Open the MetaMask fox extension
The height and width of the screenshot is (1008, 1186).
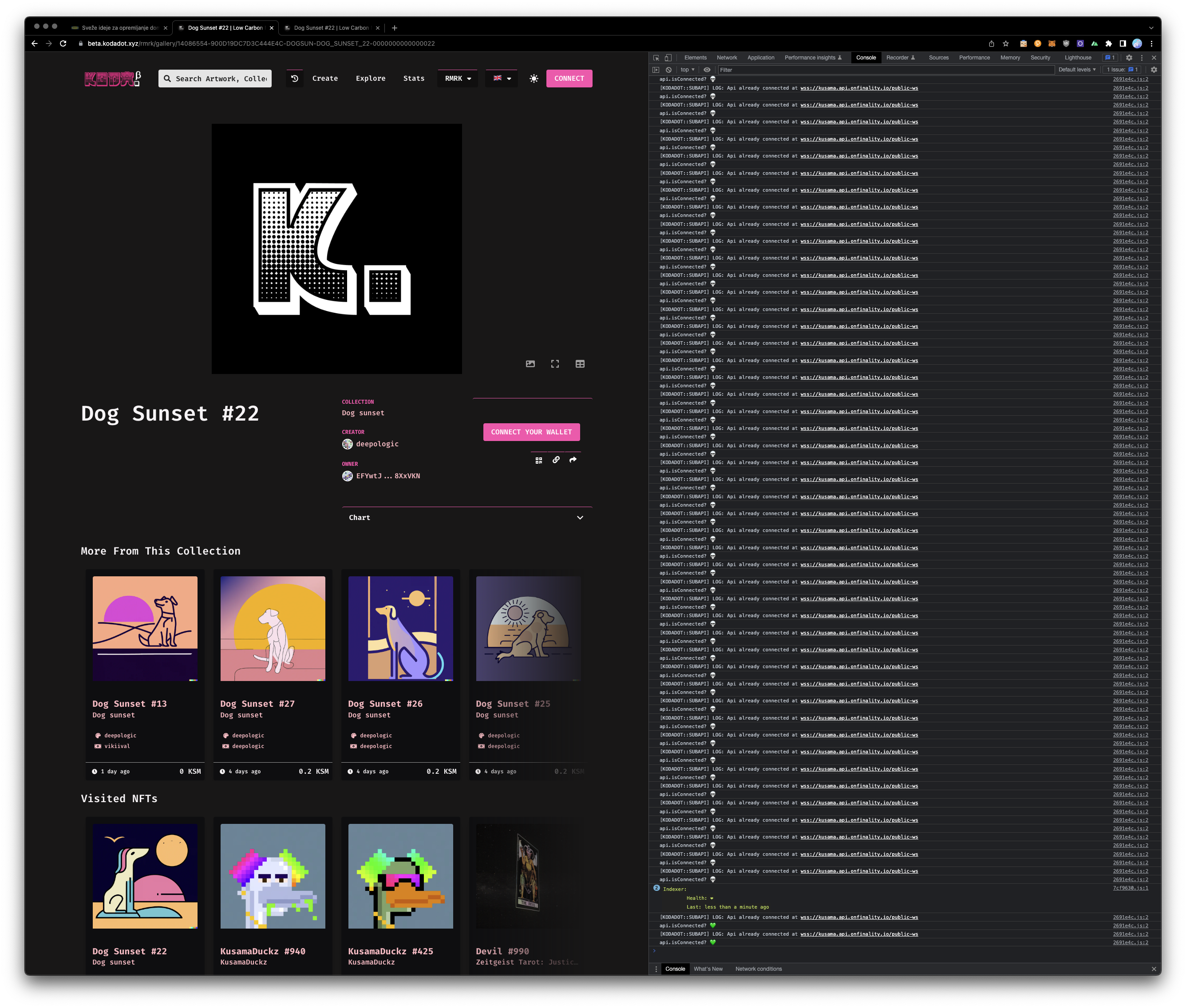click(x=1051, y=43)
